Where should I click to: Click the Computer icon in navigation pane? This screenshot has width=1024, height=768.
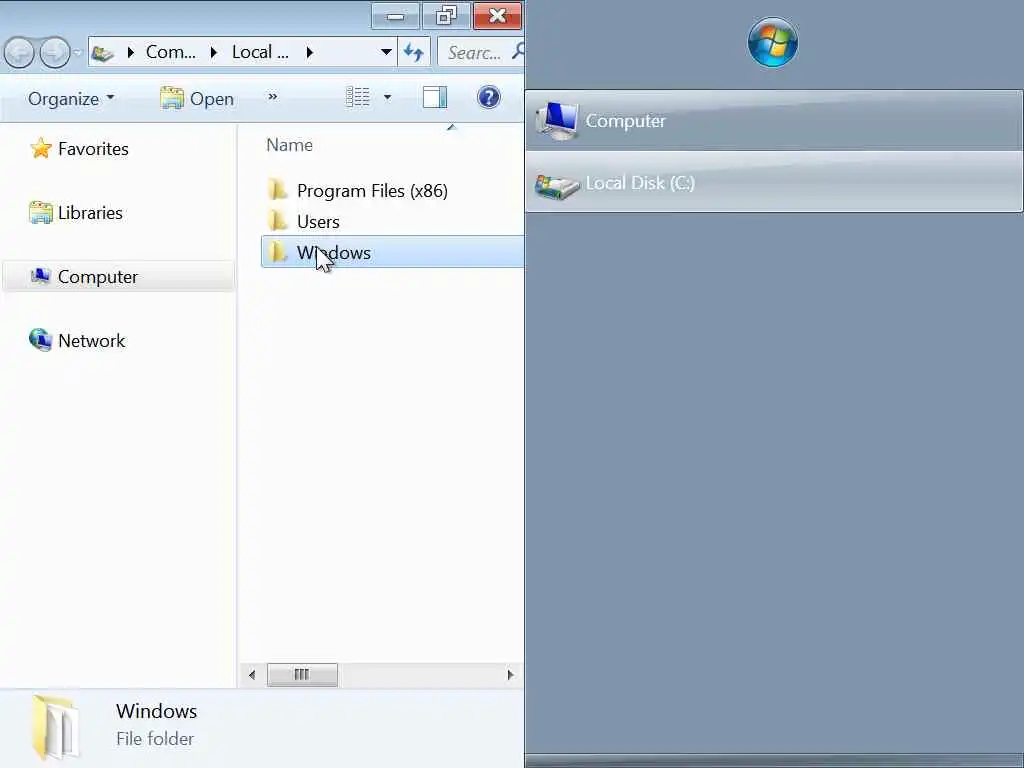pyautogui.click(x=40, y=276)
